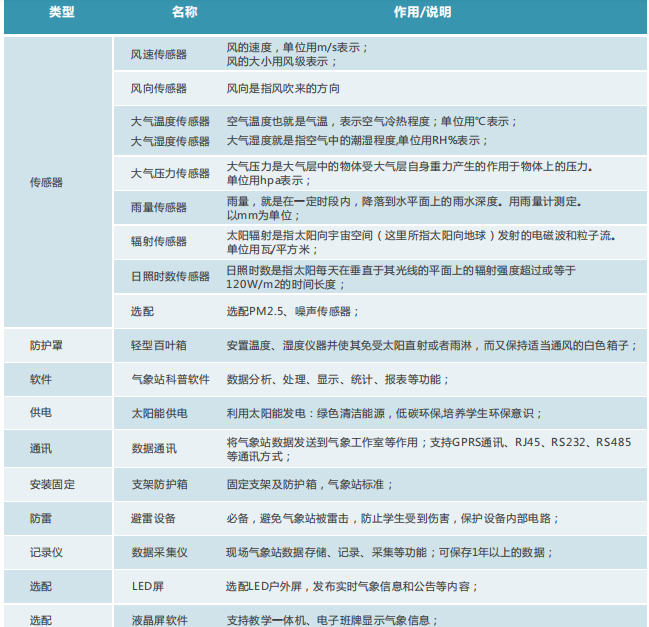The height and width of the screenshot is (627, 649).
Task: Click the line starting 雨量，就是在一定时段内
Action: [404, 202]
